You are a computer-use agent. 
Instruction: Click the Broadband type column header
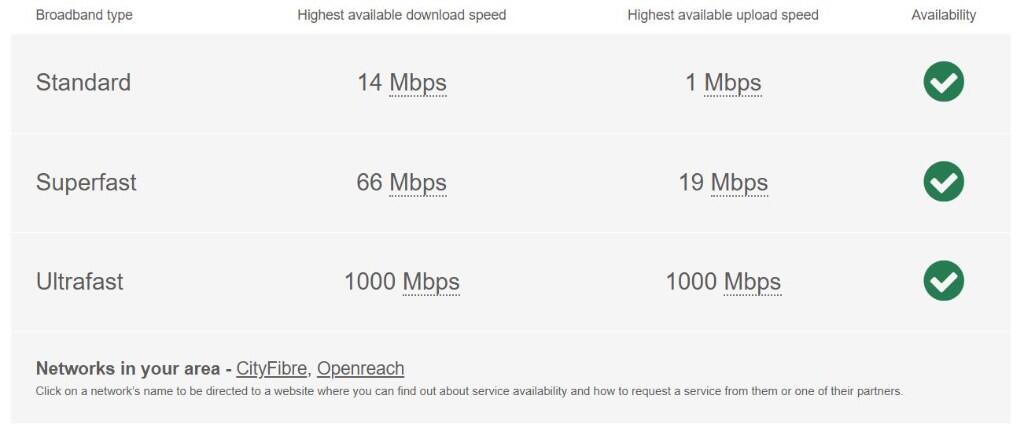pyautogui.click(x=84, y=15)
